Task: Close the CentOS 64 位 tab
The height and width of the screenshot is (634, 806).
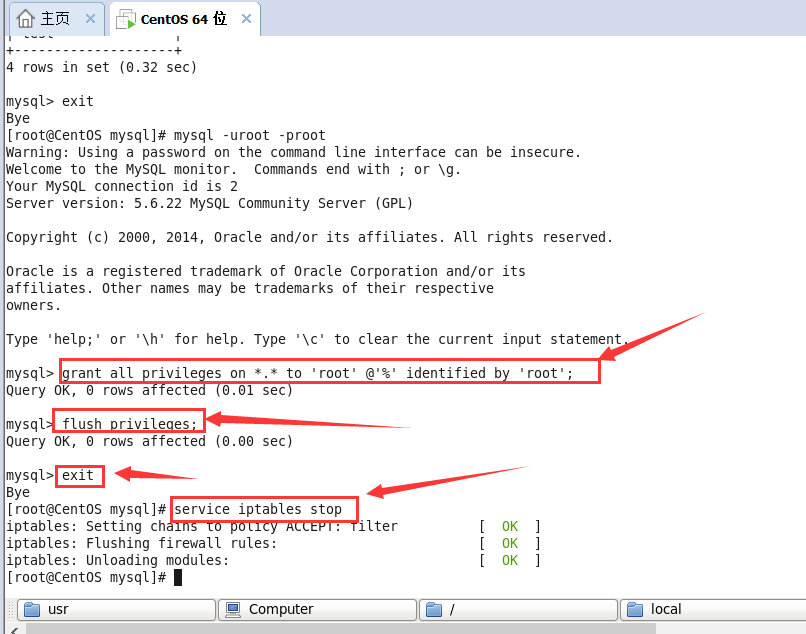Action: pyautogui.click(x=247, y=19)
